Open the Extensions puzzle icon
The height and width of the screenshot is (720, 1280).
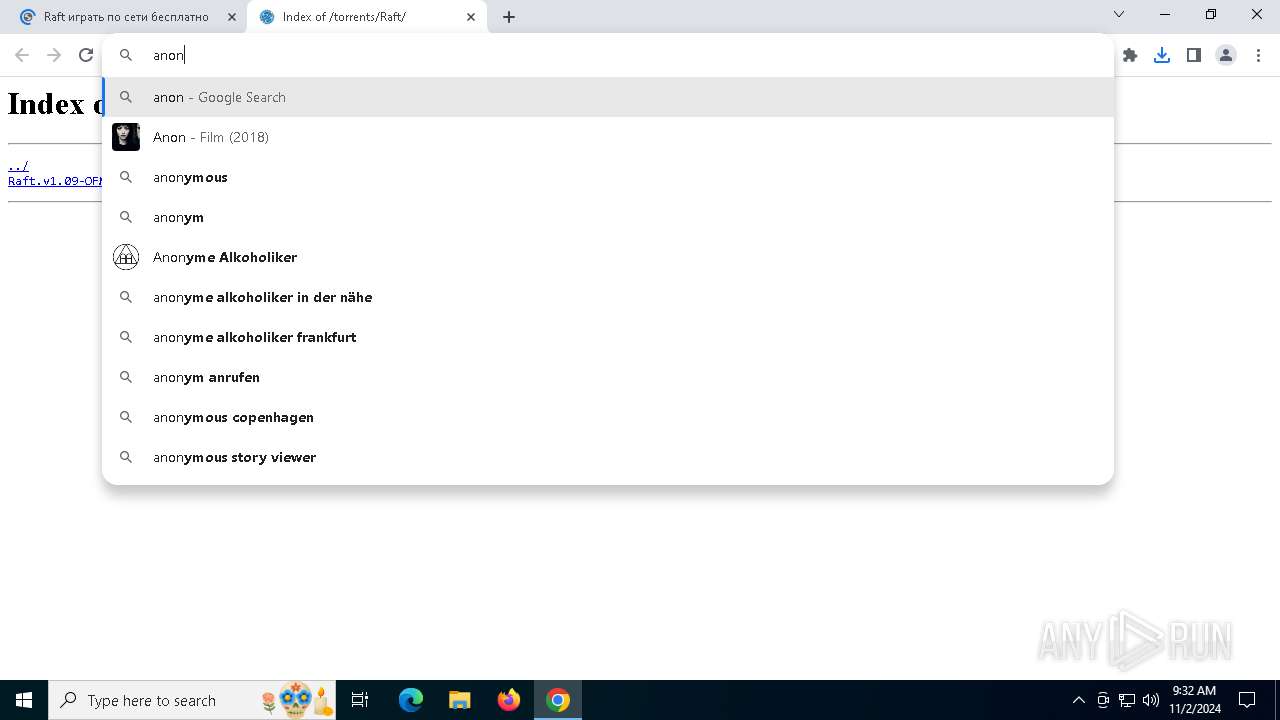pyautogui.click(x=1130, y=55)
